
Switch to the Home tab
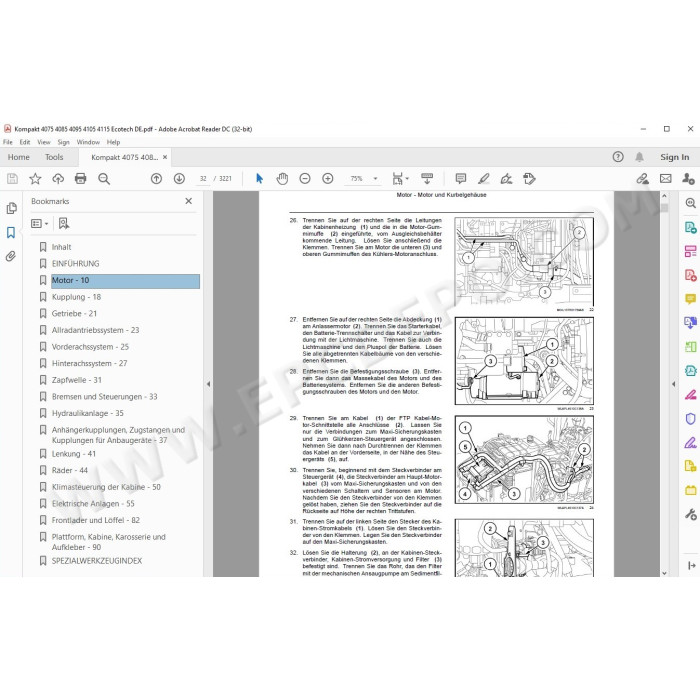[18, 157]
